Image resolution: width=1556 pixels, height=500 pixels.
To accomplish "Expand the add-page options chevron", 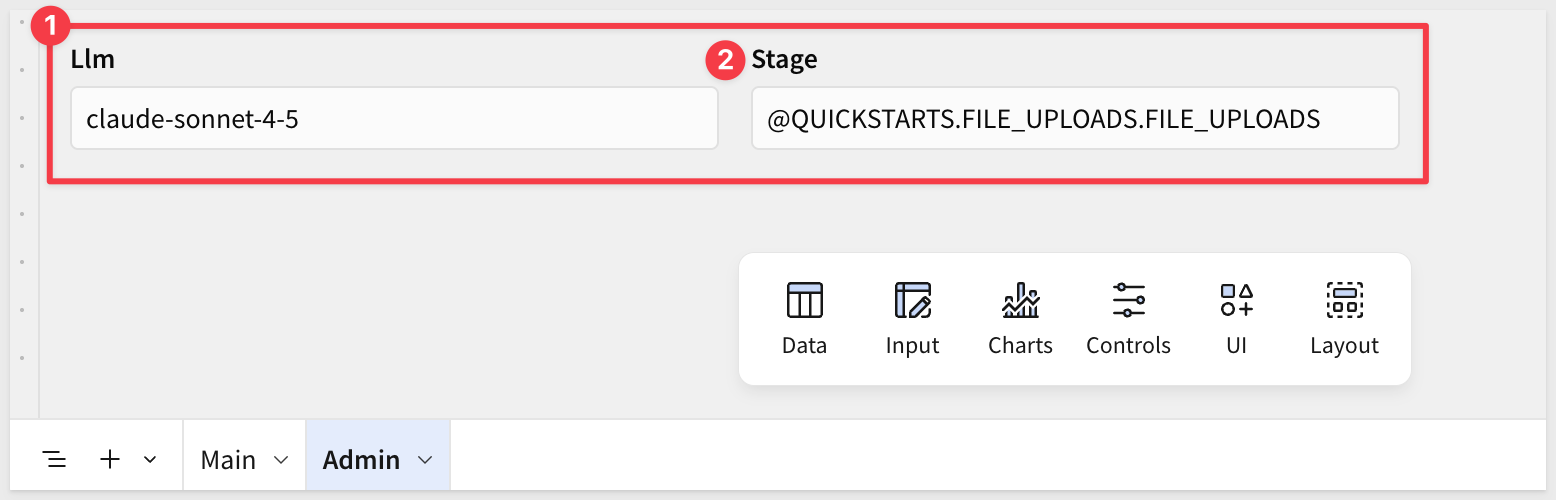I will pos(150,459).
